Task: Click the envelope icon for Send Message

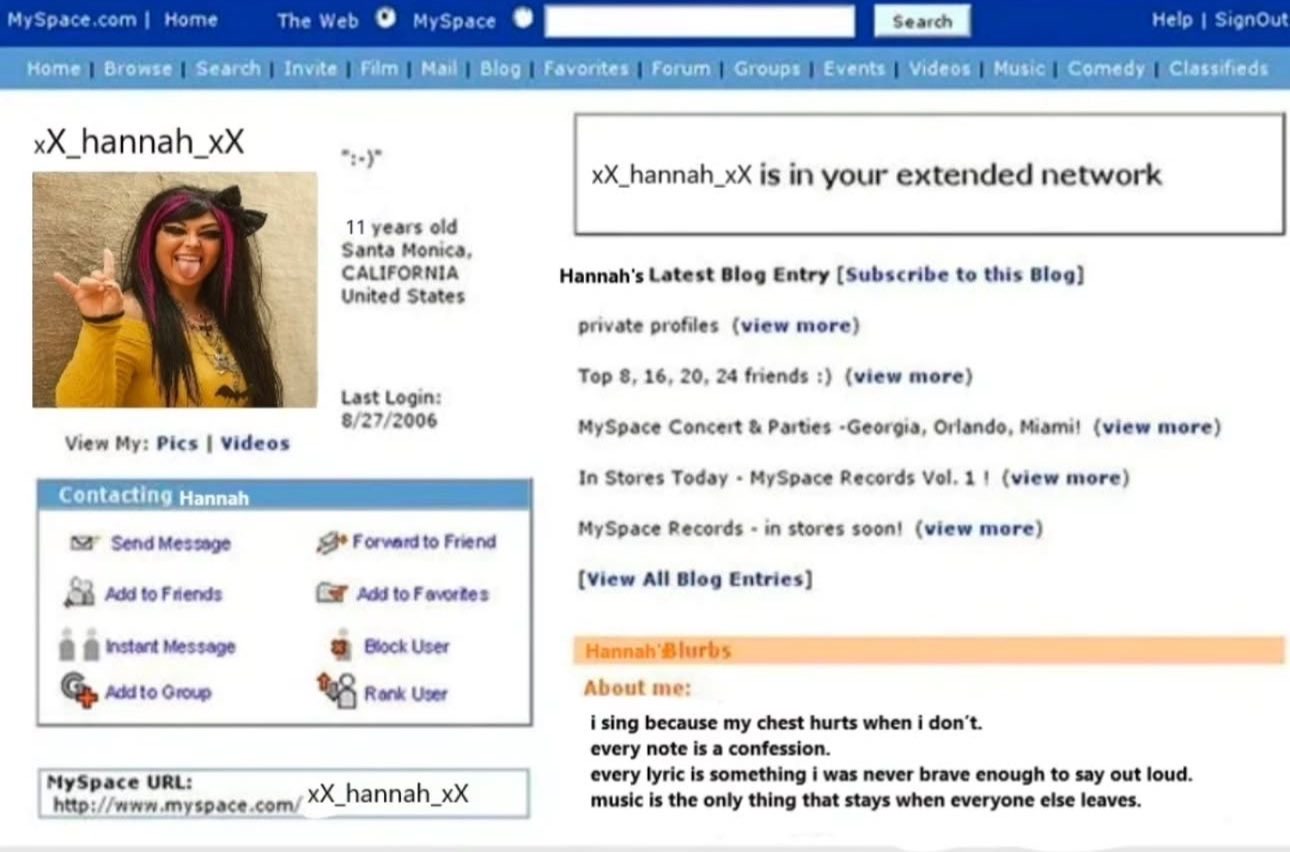Action: coord(82,543)
